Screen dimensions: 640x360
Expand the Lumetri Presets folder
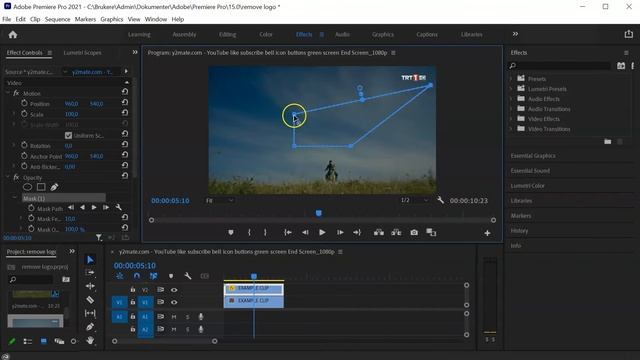click(x=511, y=89)
